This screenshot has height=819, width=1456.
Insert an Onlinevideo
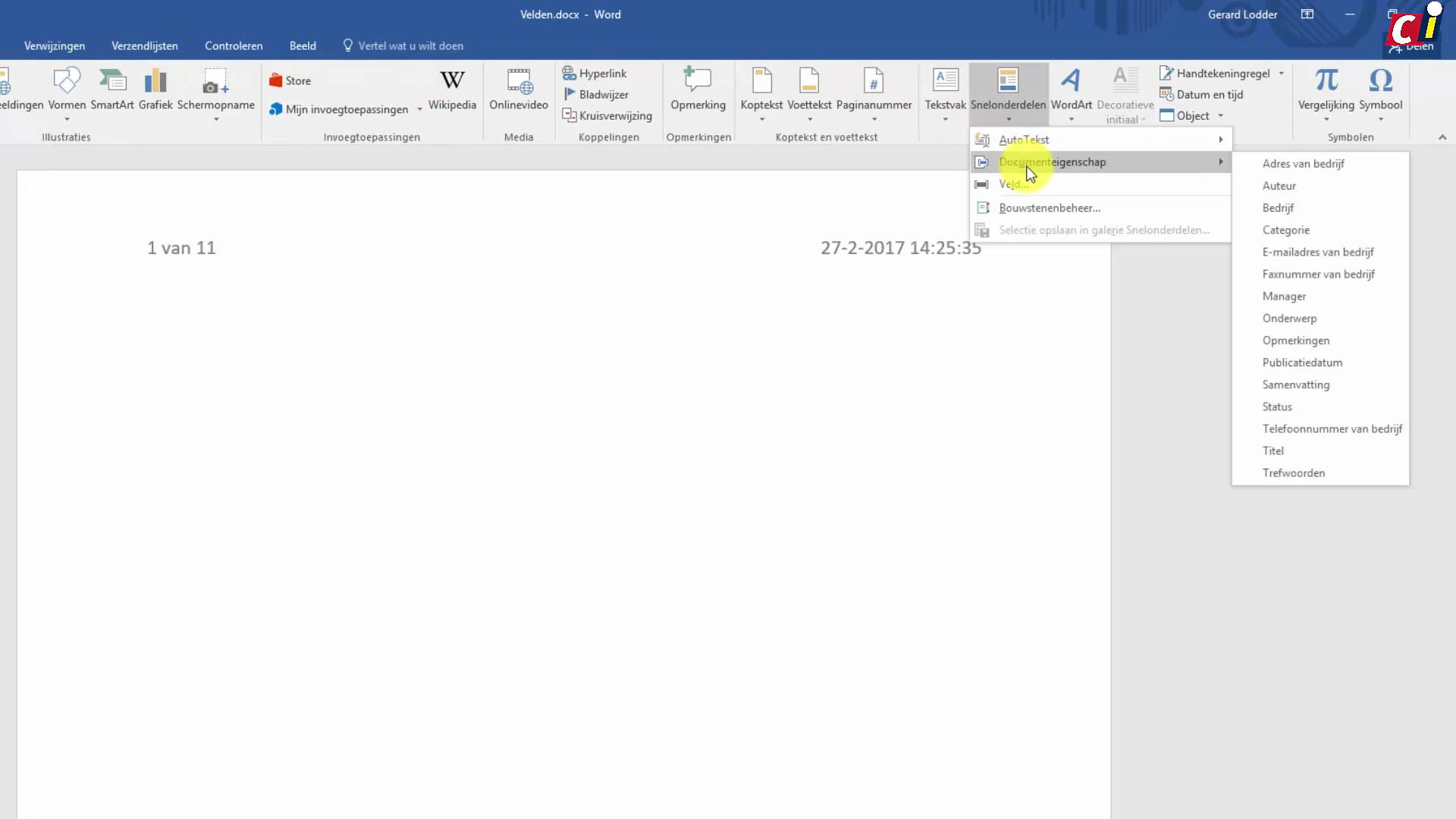point(519,89)
